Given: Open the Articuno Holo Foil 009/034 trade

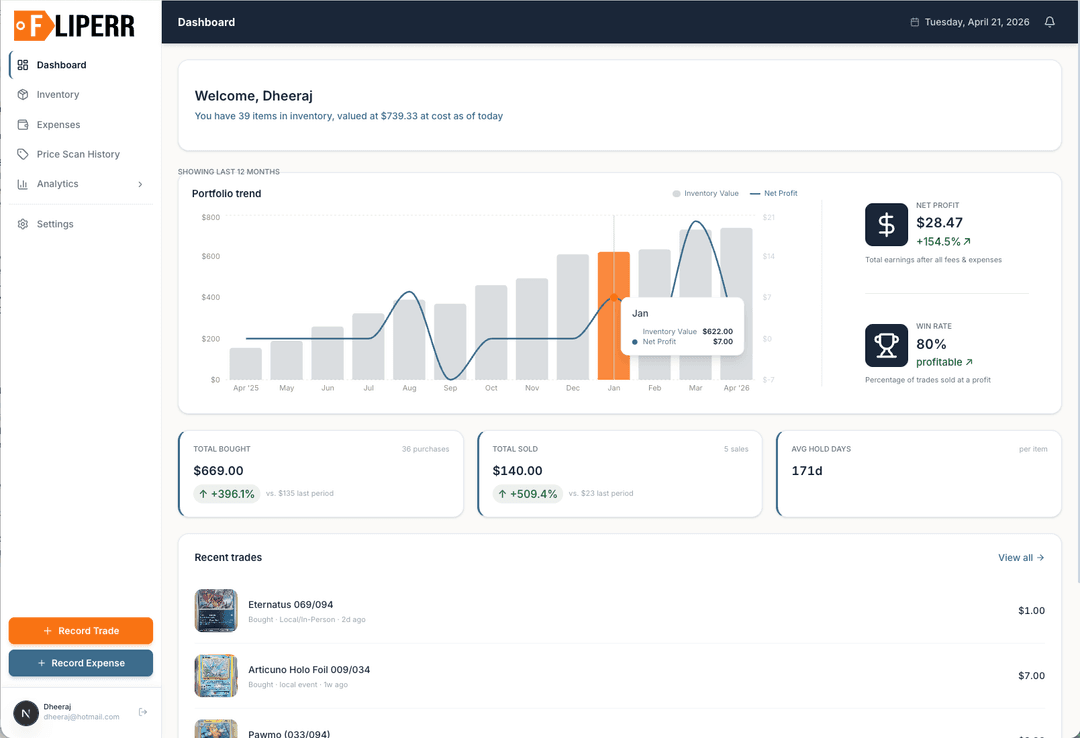Looking at the screenshot, I should point(619,676).
